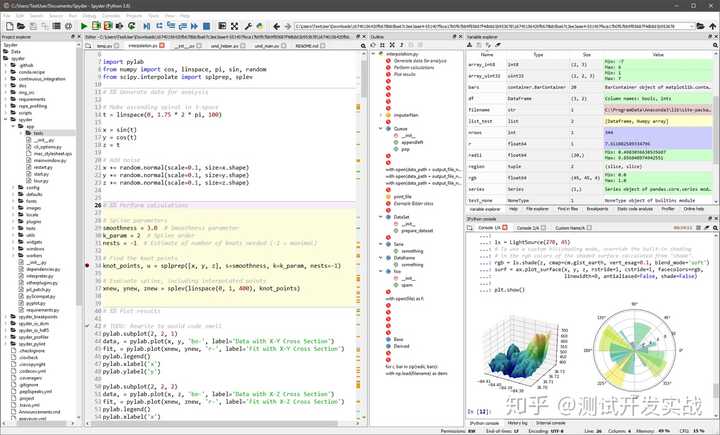Open restart.py in the project tree
720x435 pixels.
(43, 166)
